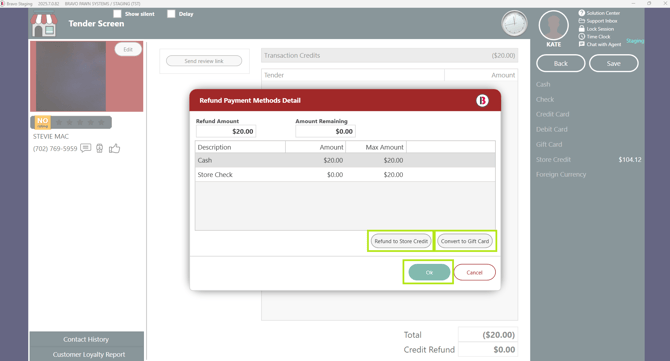Click Refund to Store Credit button

[401, 241]
